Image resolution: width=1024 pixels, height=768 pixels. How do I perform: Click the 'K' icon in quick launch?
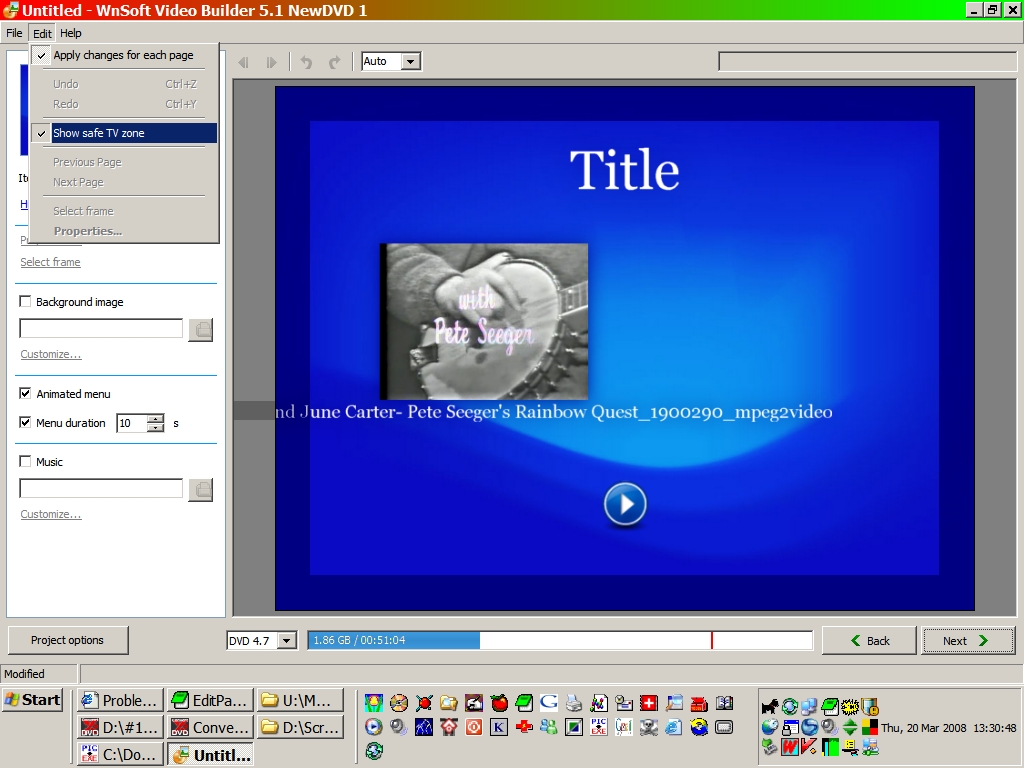point(499,727)
